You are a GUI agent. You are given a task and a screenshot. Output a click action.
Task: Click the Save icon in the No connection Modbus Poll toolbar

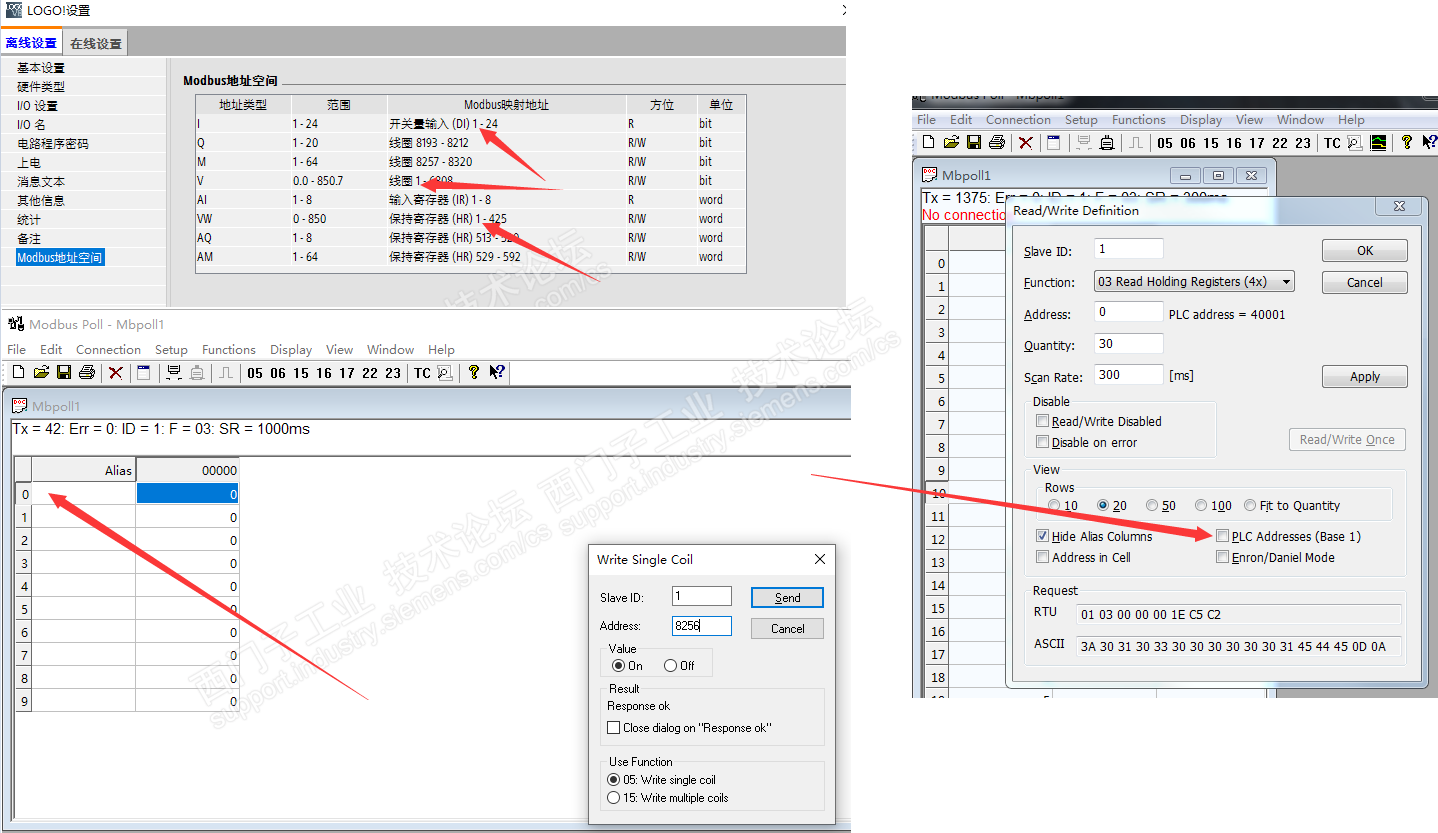coord(974,143)
